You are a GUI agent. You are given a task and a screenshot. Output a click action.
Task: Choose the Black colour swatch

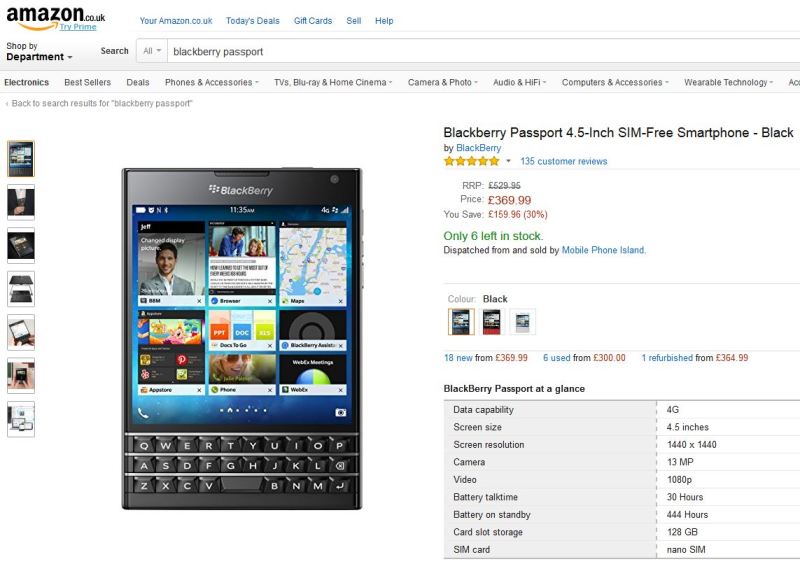click(x=461, y=322)
